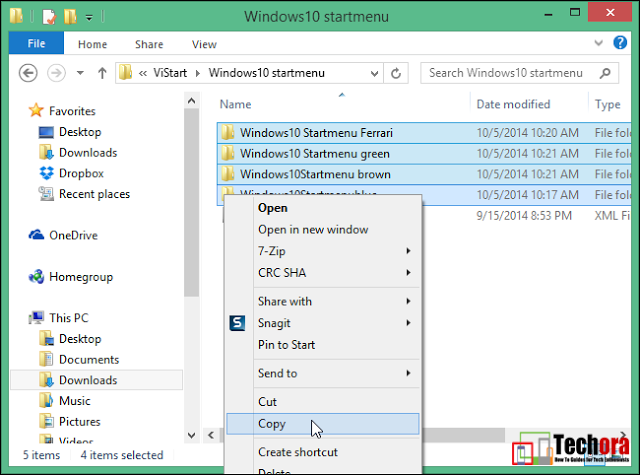Click the This PC computer icon

pos(36,317)
